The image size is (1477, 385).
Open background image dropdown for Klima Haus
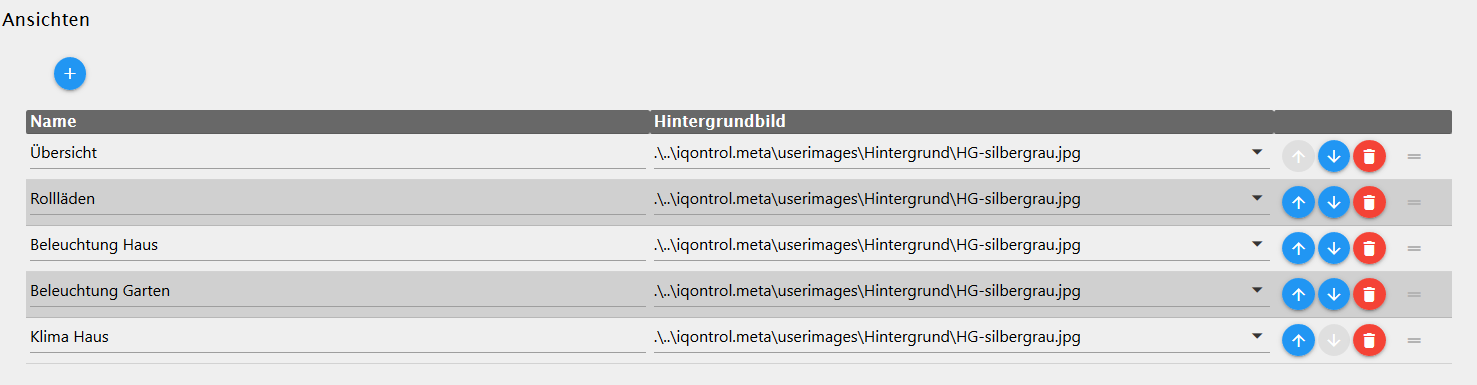pos(961,337)
